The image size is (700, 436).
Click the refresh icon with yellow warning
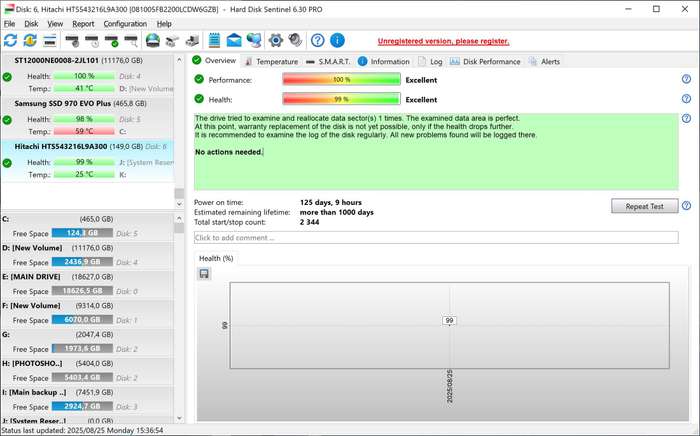30,40
